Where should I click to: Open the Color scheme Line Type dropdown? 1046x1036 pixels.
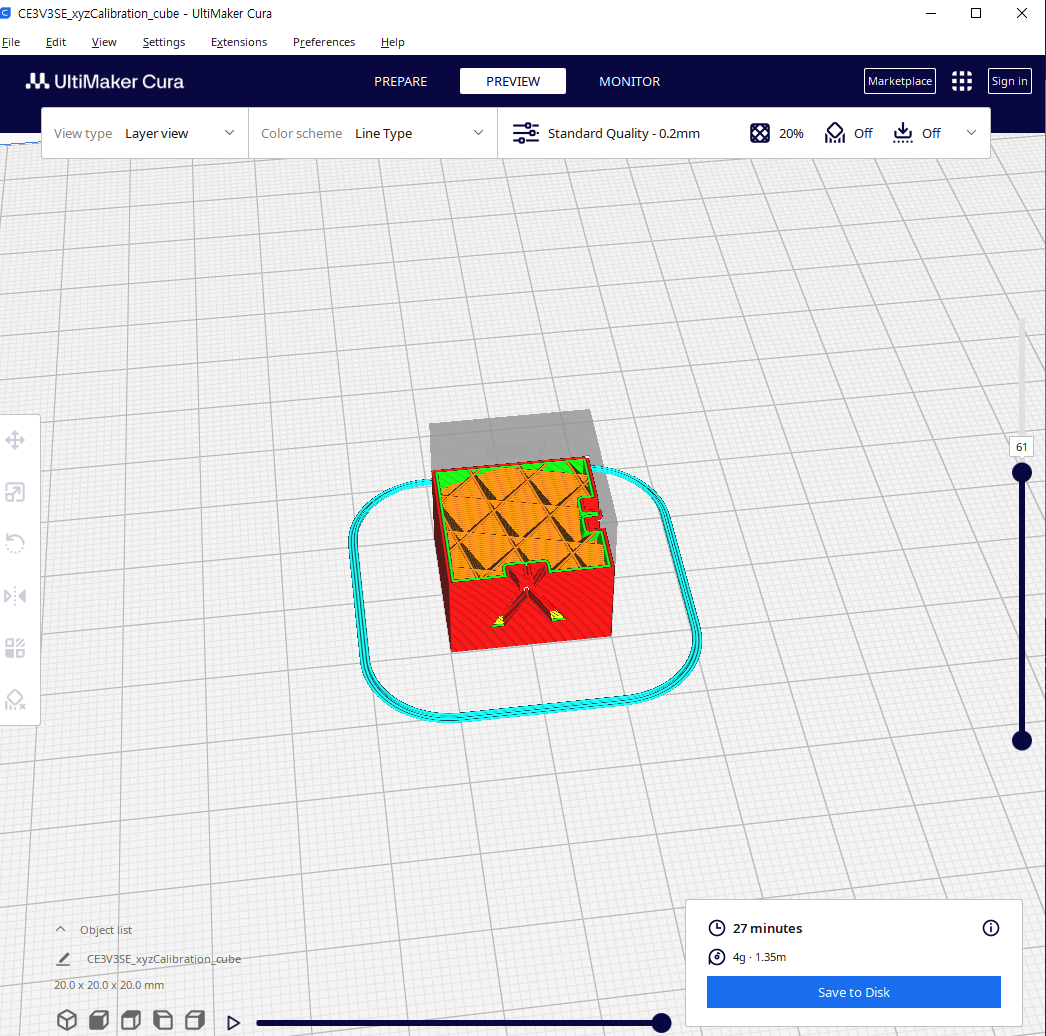click(373, 133)
